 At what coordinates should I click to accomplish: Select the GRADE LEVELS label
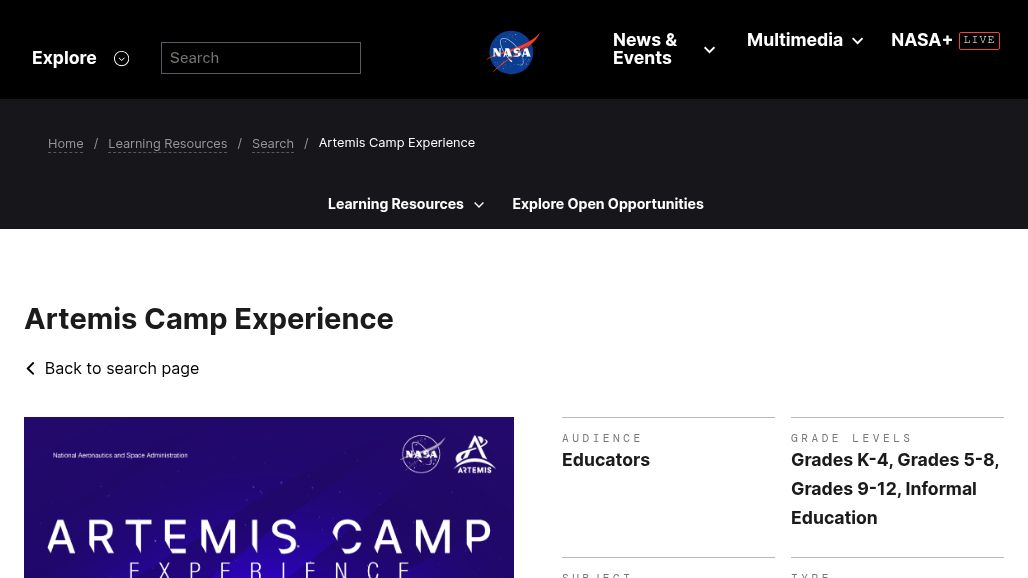tap(851, 438)
